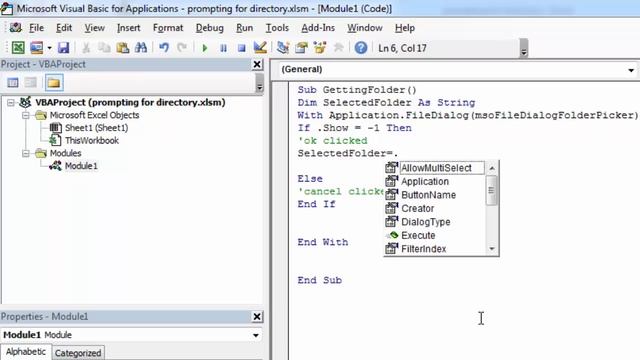This screenshot has height=360, width=640.
Task: Click the Toolbox icon in toolbar
Action: point(338,48)
